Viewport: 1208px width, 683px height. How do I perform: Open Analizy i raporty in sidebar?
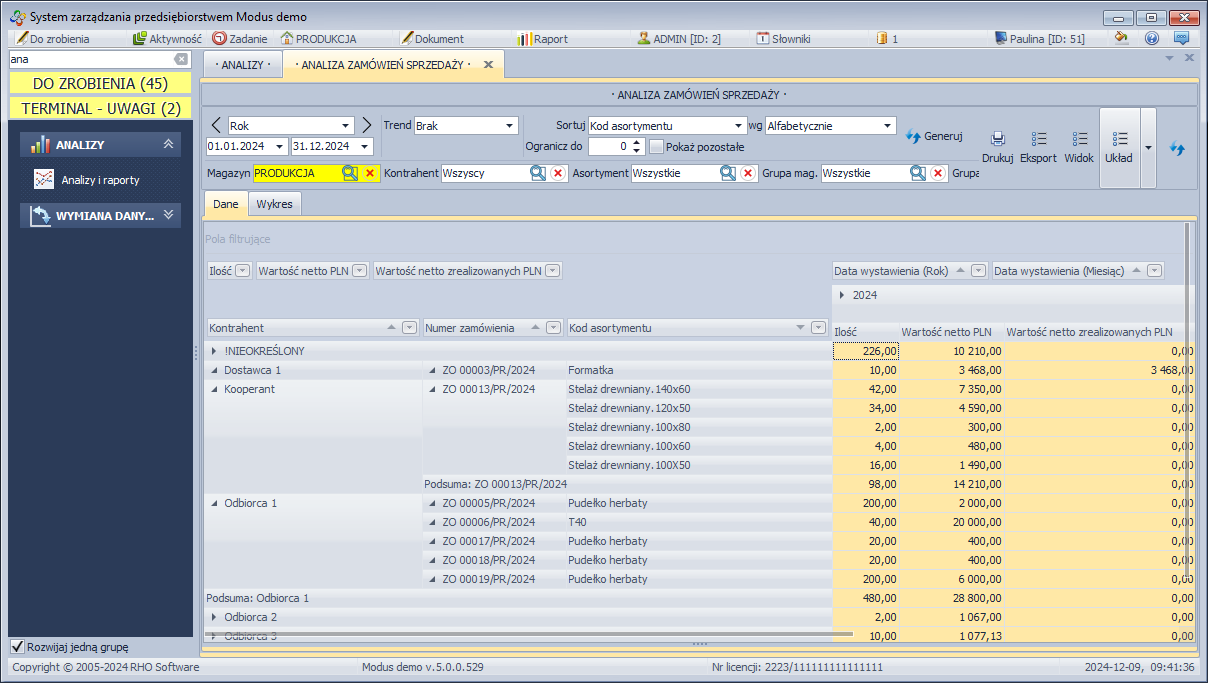100,180
